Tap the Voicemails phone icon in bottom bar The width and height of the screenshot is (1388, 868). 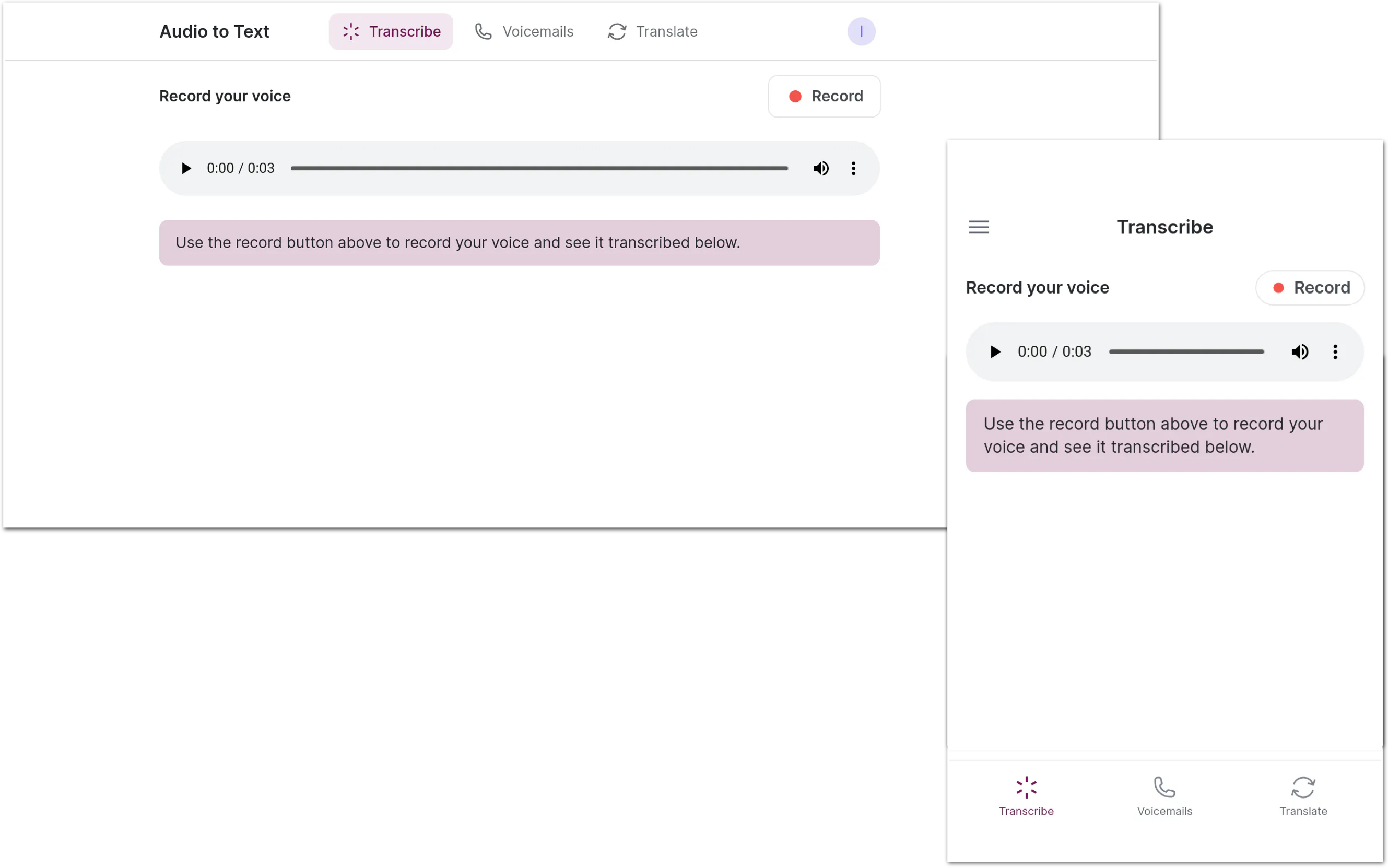tap(1163, 788)
